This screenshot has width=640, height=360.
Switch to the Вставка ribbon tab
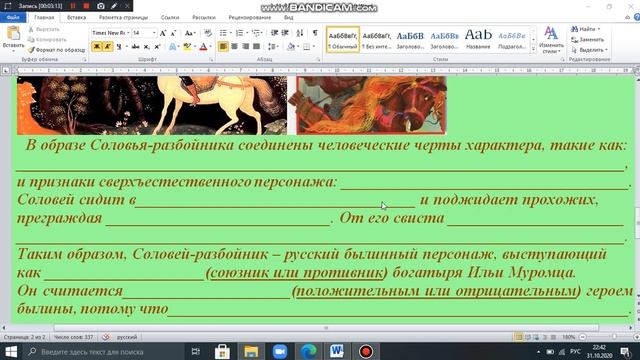click(x=76, y=18)
